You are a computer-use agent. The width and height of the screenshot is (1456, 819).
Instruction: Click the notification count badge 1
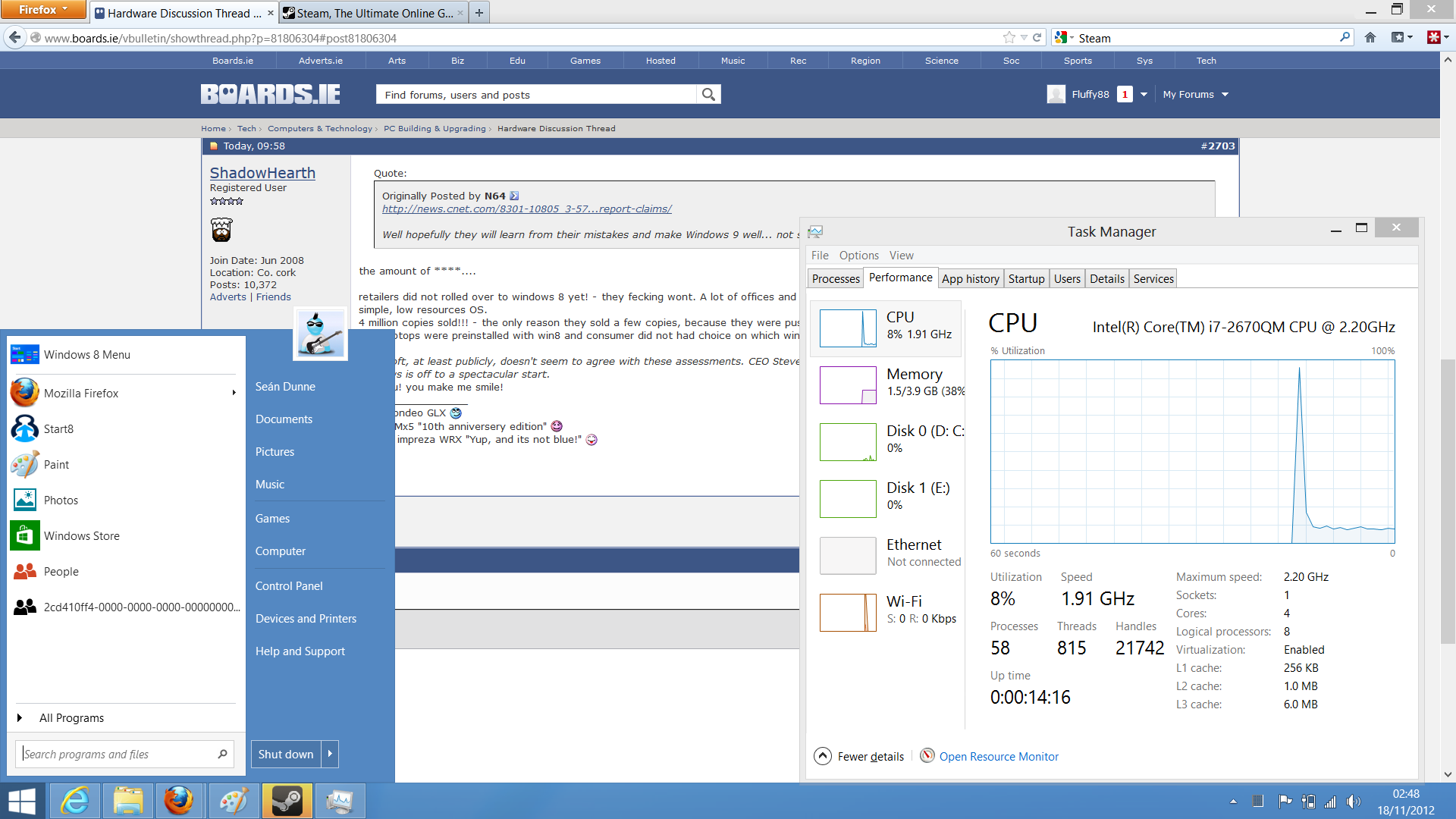pyautogui.click(x=1125, y=94)
